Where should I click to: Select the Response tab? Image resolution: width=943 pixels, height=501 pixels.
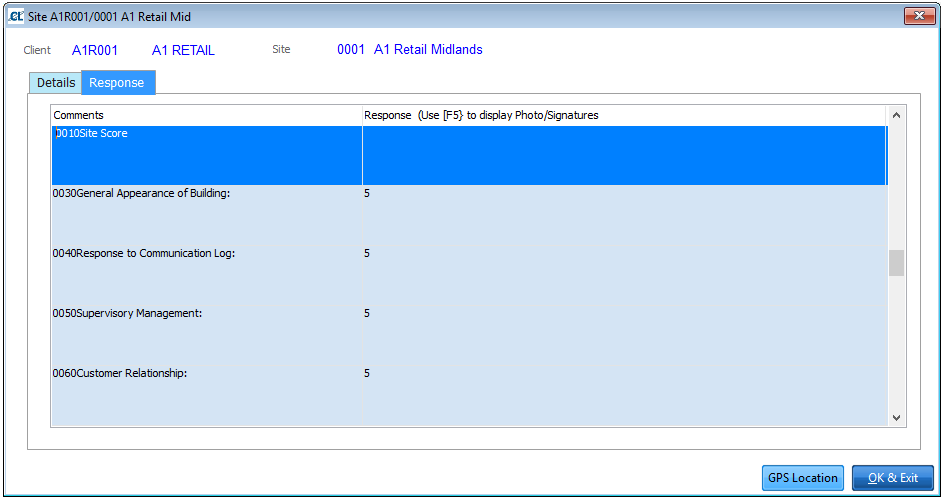coord(118,82)
